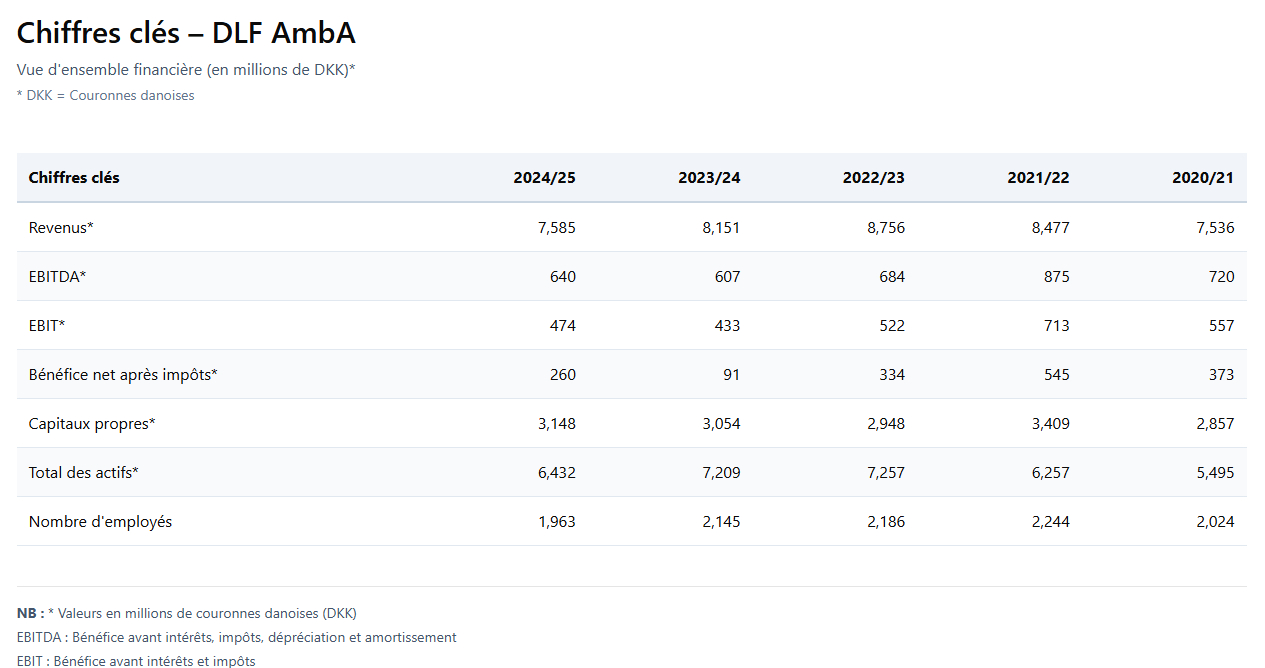1265x668 pixels.
Task: Select the "Nombre d'employés" row label
Action: pyautogui.click(x=100, y=522)
